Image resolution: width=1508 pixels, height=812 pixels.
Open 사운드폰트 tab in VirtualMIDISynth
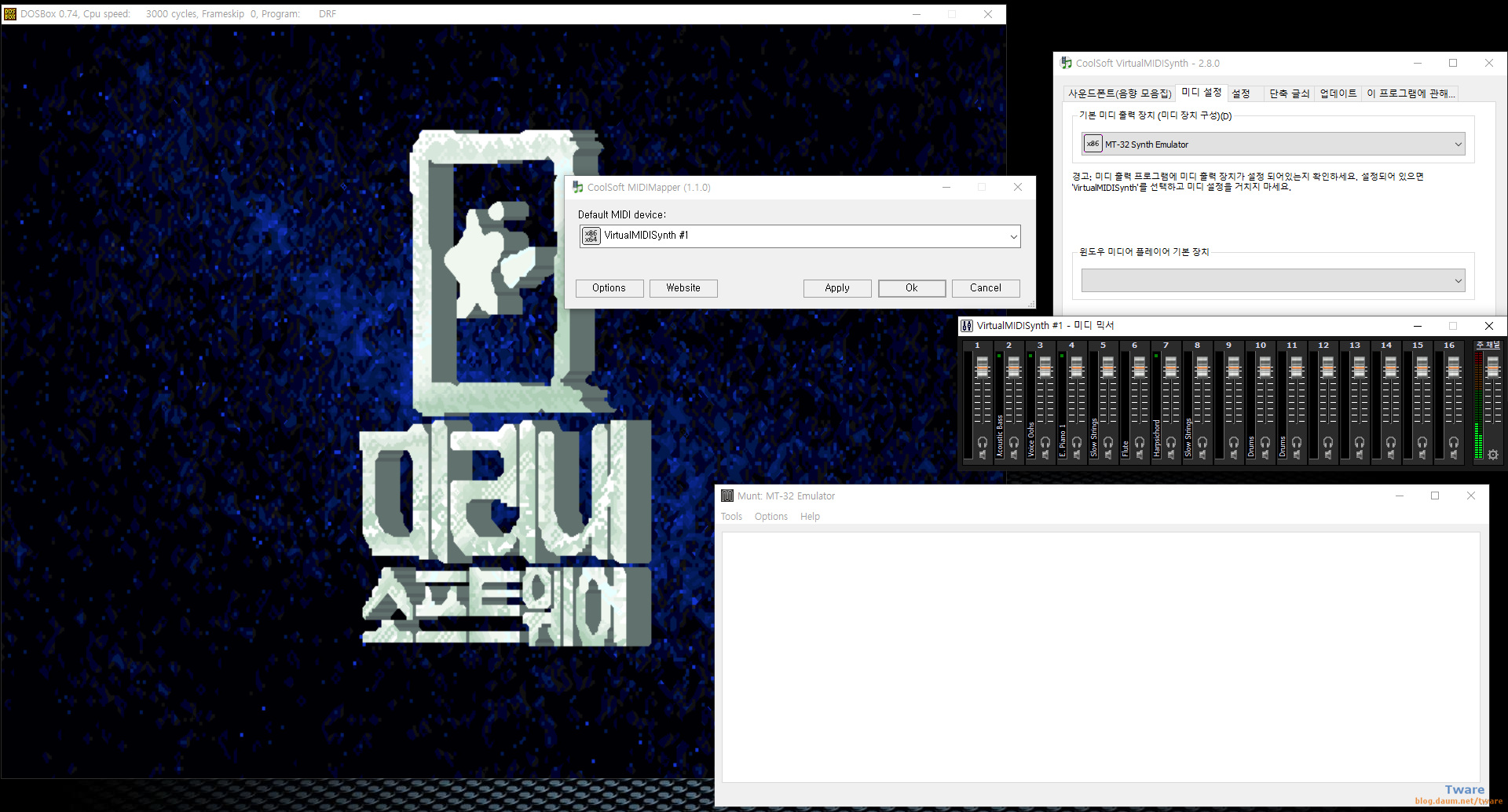(1119, 93)
